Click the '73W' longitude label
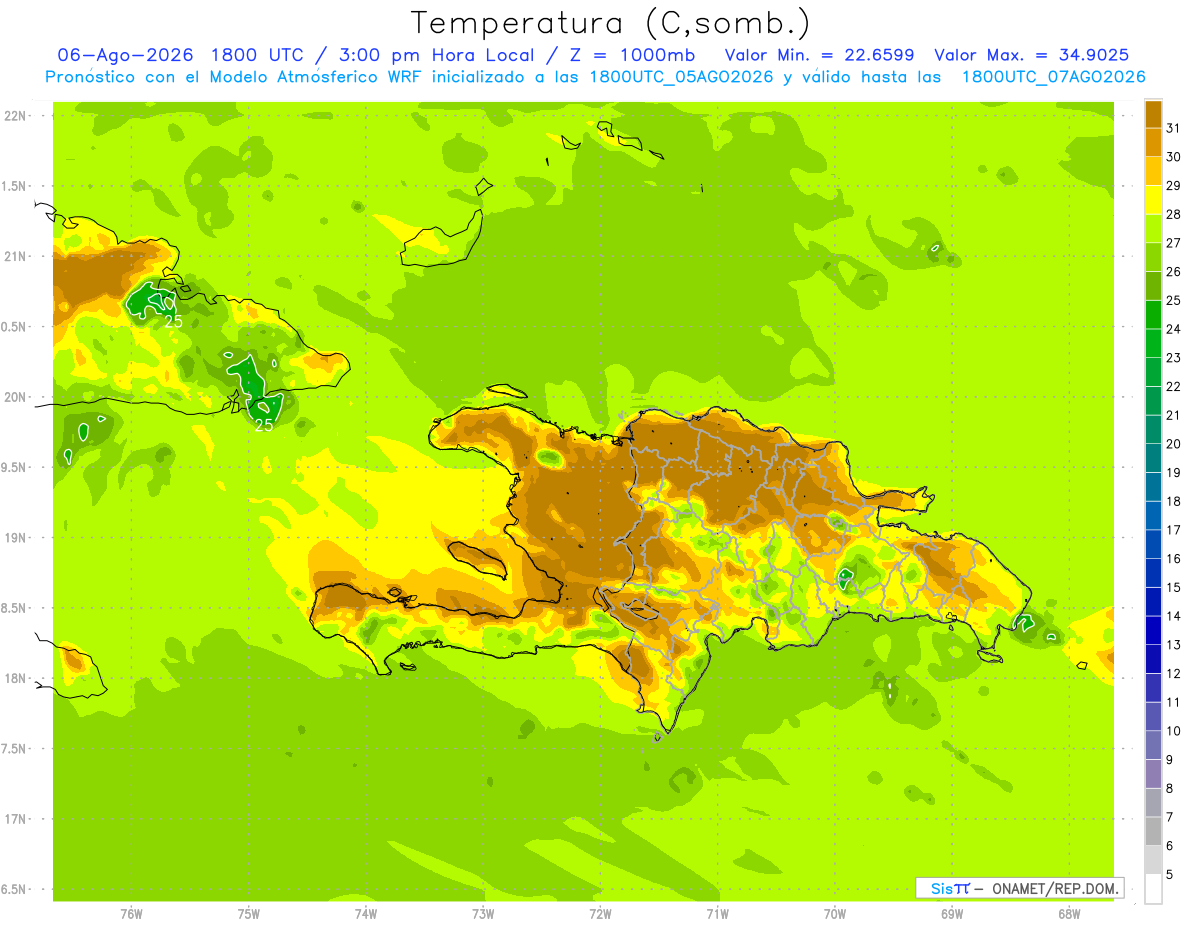1200x927 pixels. click(483, 914)
